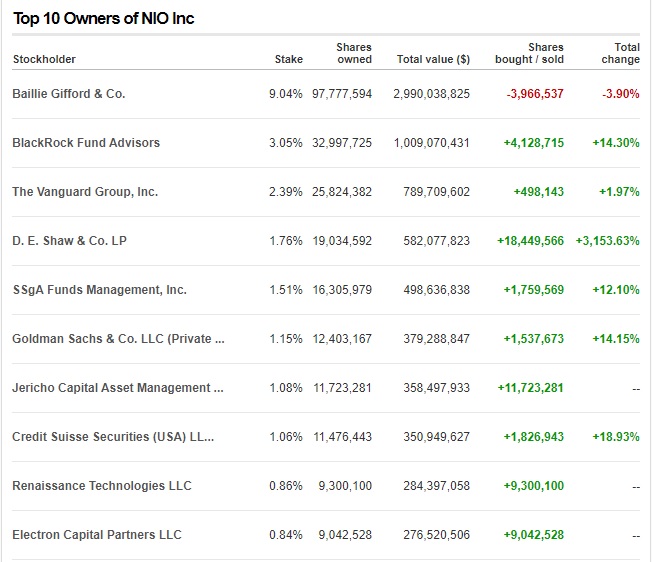Click the 0.86% stake value
The height and width of the screenshot is (562, 652).
point(286,486)
